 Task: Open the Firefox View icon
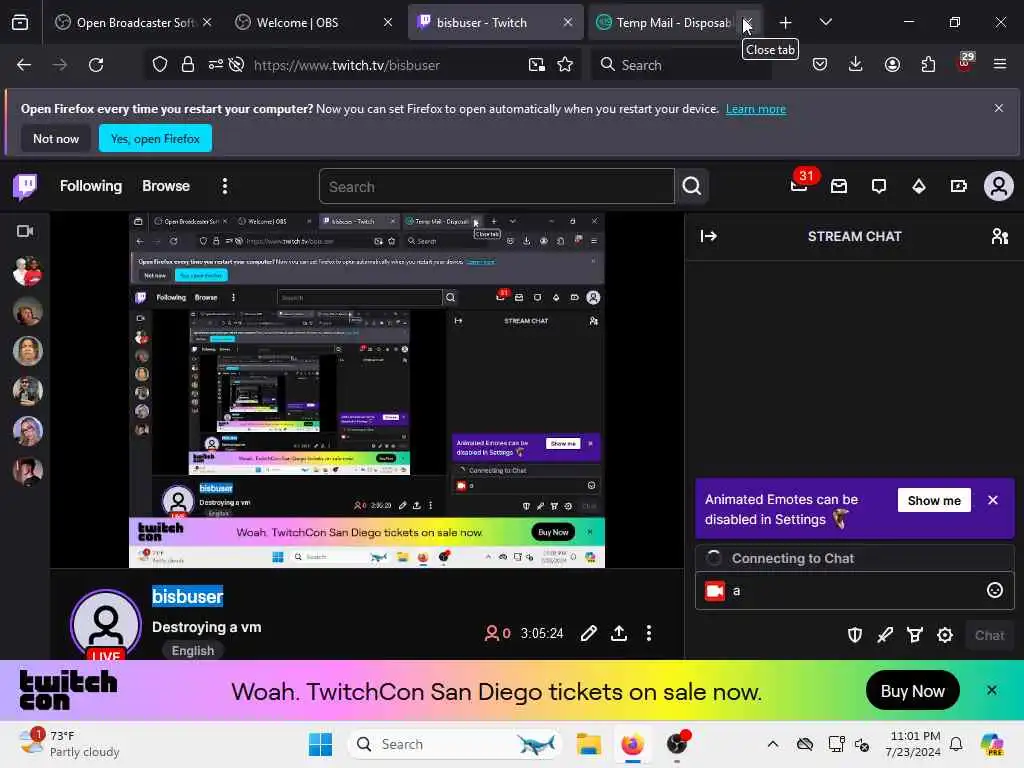pyautogui.click(x=20, y=22)
